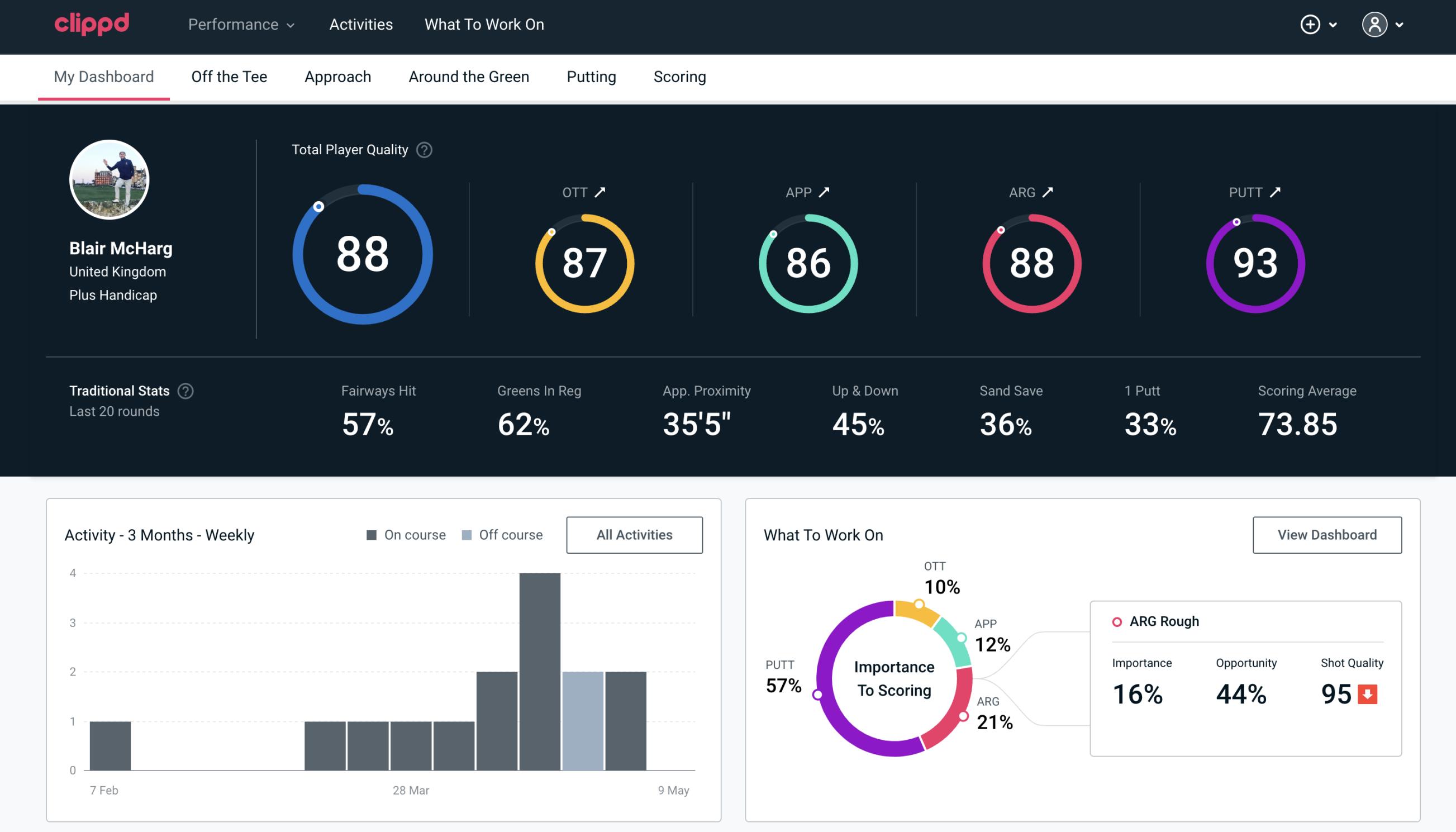Click the Traditional Stats info icon
The image size is (1456, 832).
tap(186, 391)
